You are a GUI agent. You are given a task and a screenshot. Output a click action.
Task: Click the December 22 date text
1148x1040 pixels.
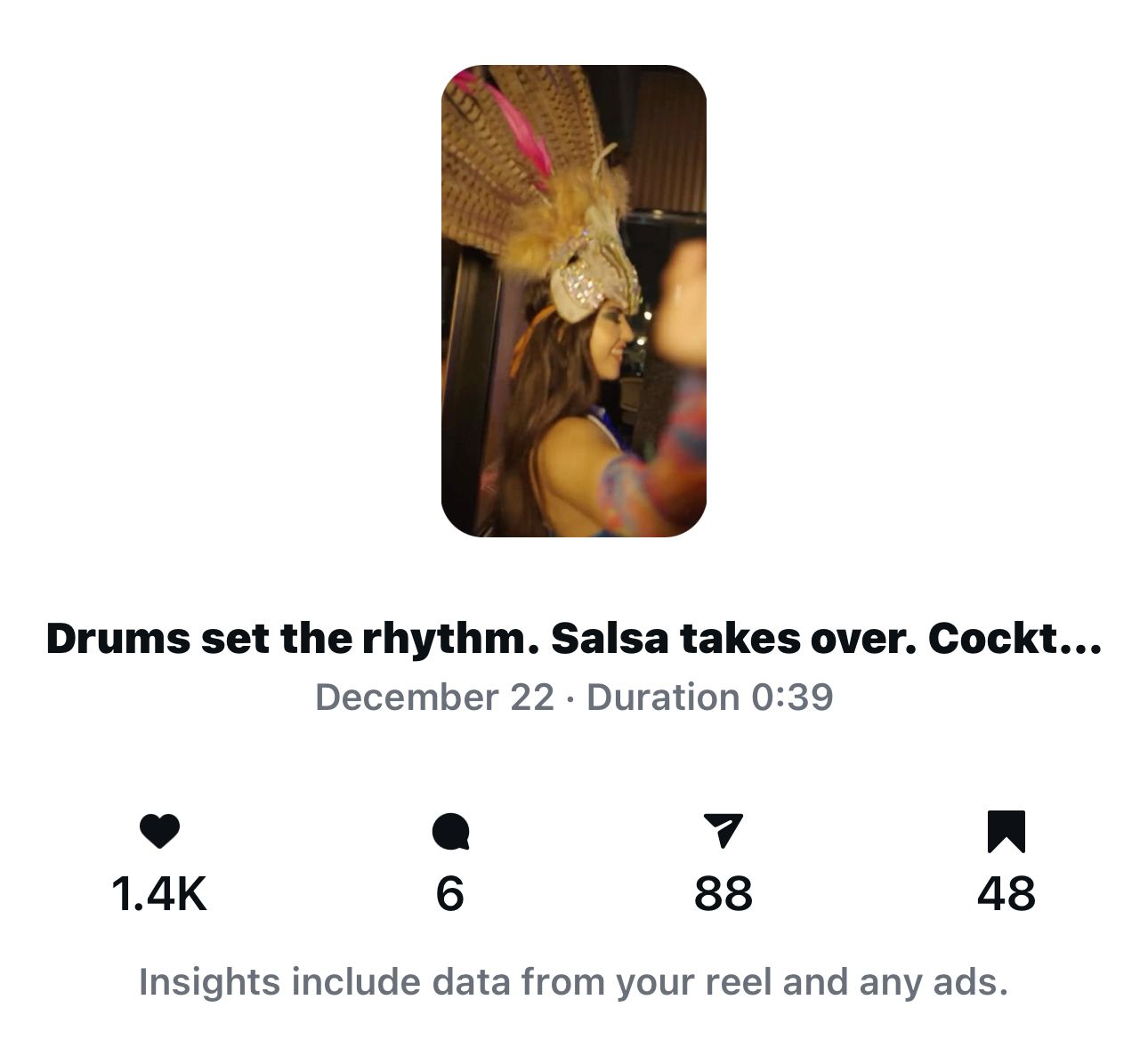pyautogui.click(x=434, y=697)
